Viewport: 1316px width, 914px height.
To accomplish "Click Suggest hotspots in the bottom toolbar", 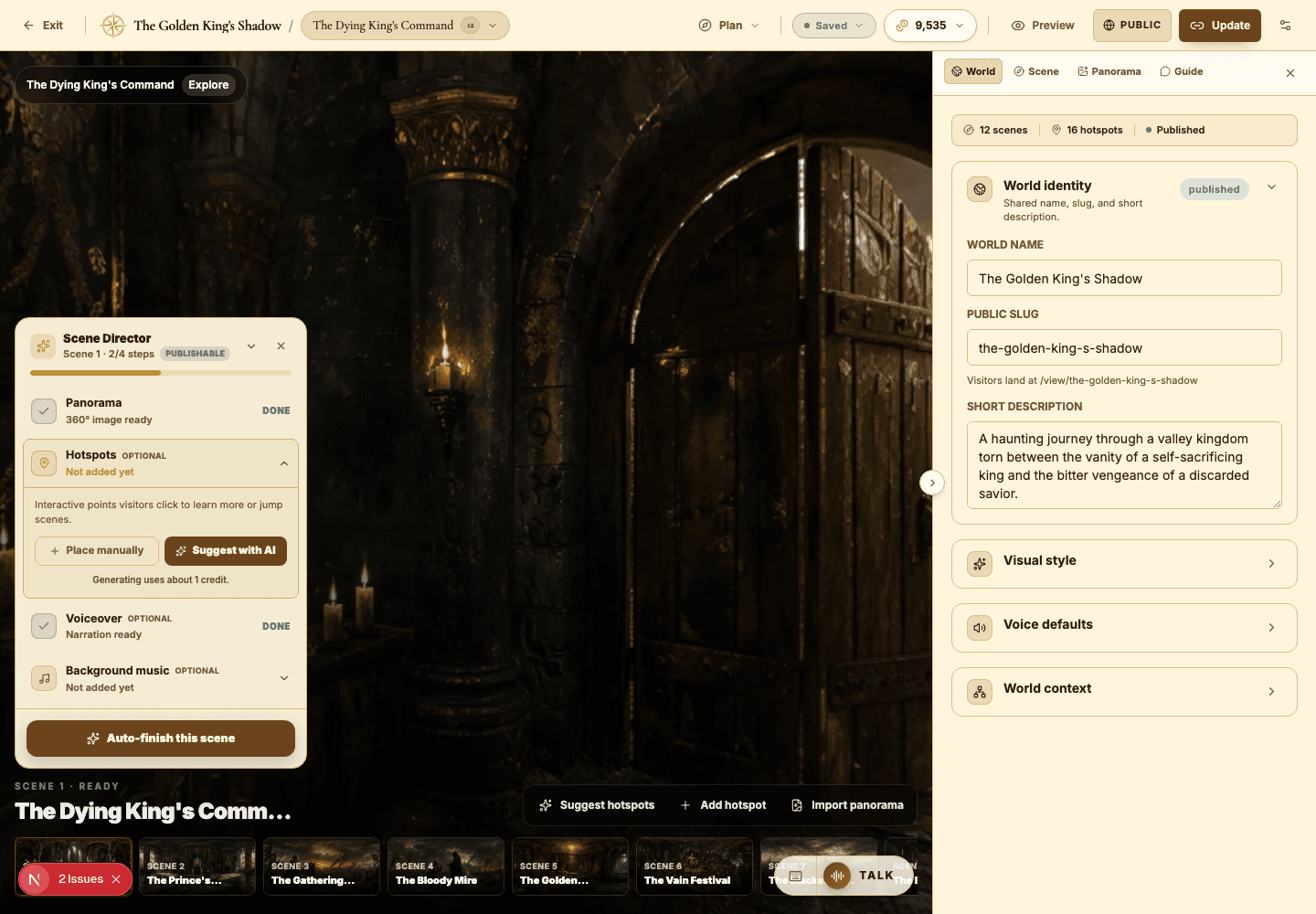I will click(597, 805).
